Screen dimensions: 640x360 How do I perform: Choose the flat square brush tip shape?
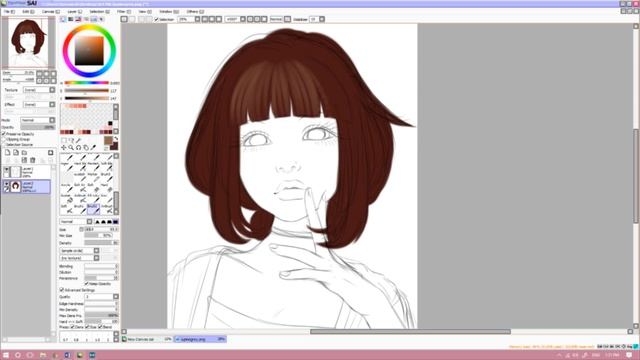pos(116,222)
